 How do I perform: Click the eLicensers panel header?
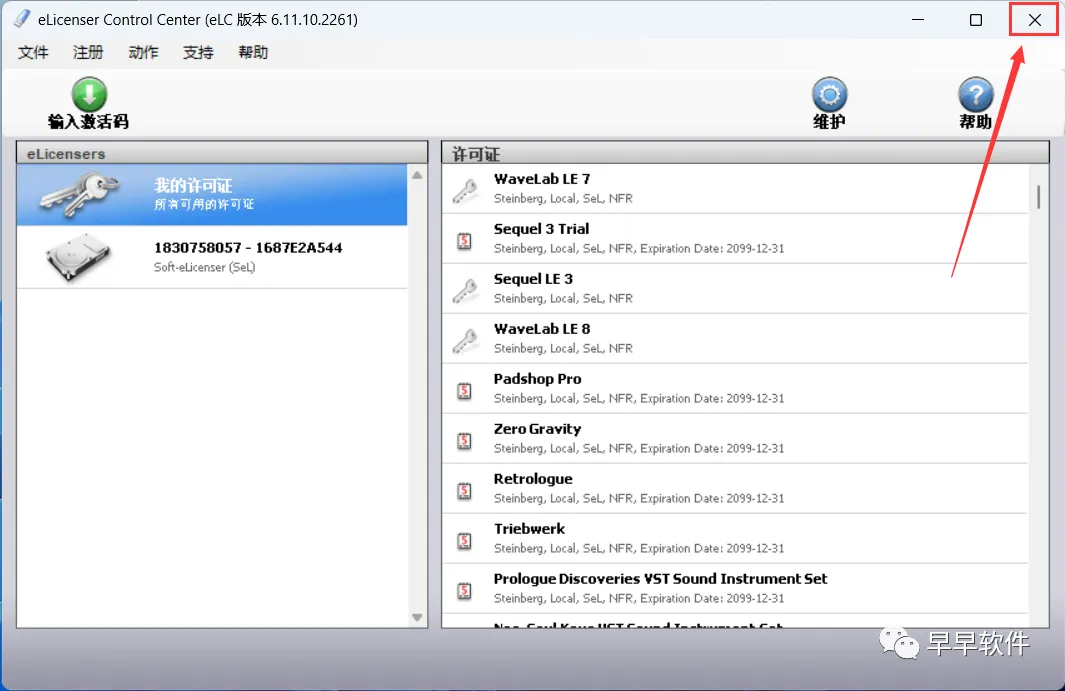click(x=222, y=154)
